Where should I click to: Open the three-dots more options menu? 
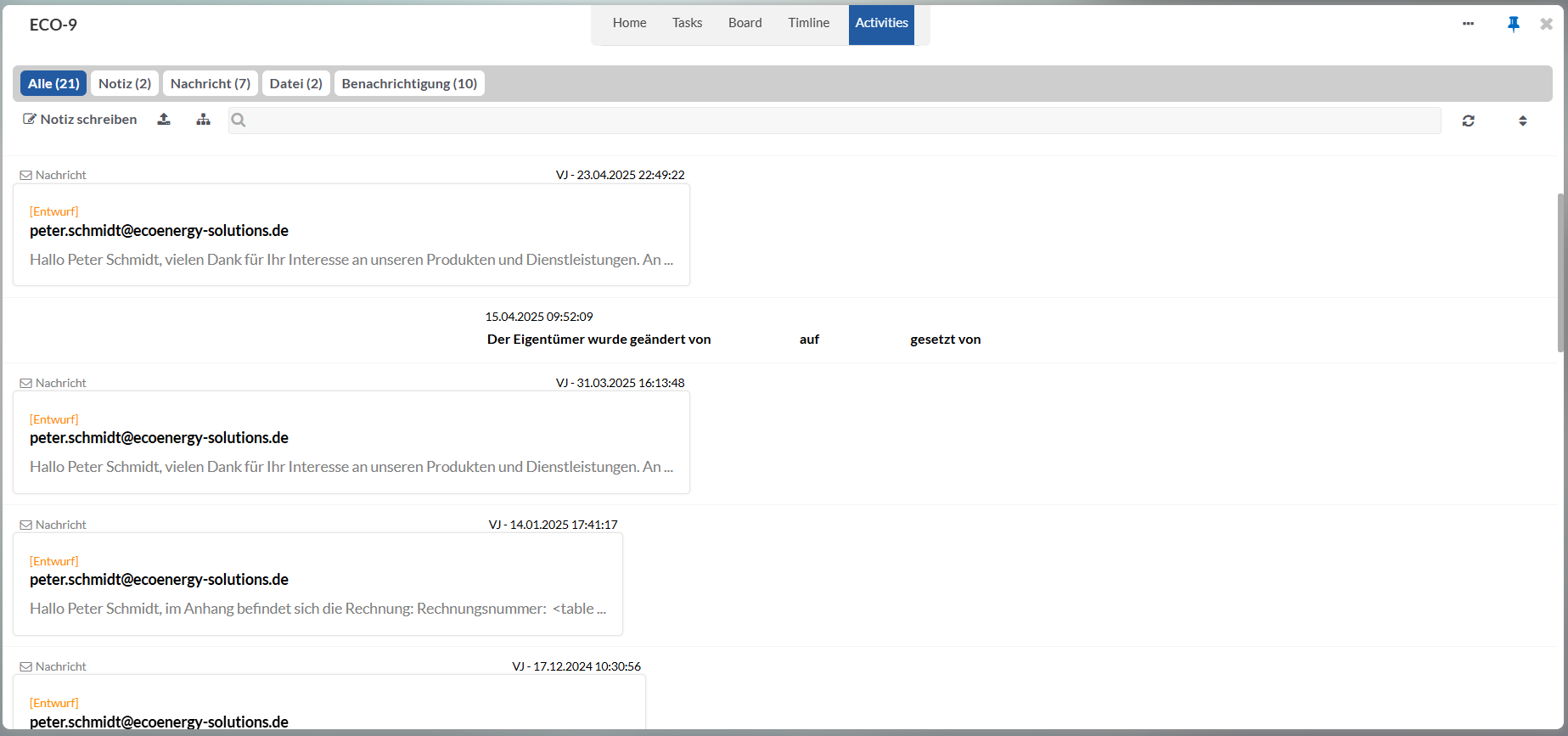[1468, 24]
